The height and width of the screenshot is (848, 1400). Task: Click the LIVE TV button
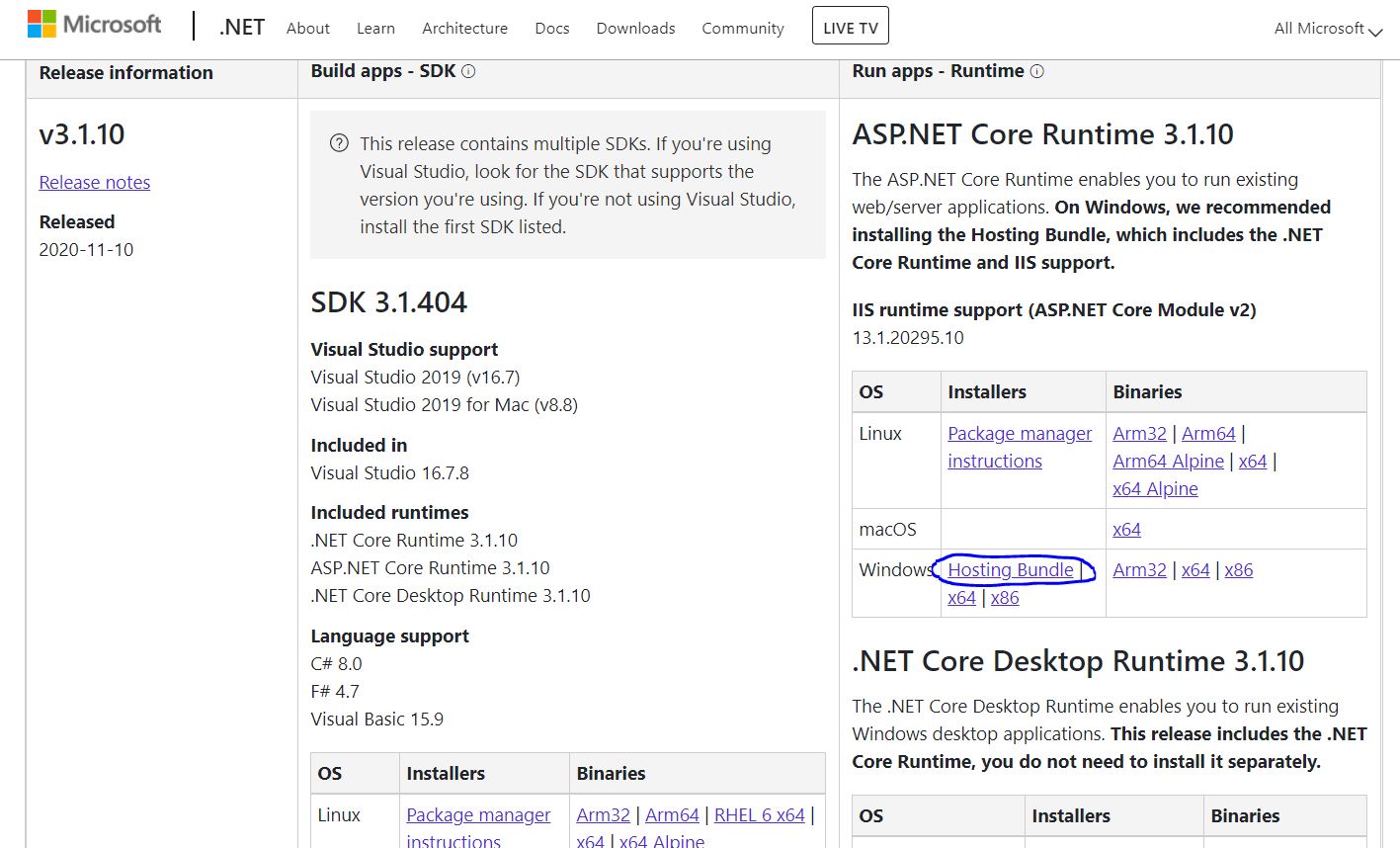coord(851,26)
